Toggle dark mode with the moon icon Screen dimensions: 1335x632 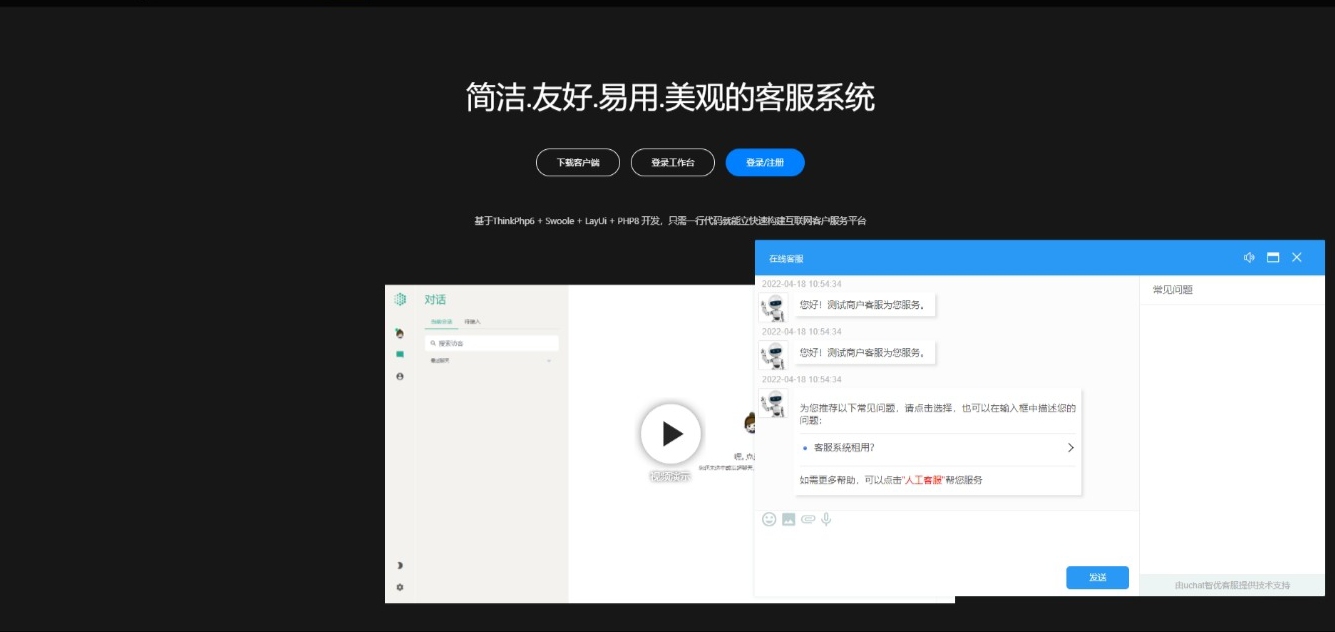click(x=400, y=566)
